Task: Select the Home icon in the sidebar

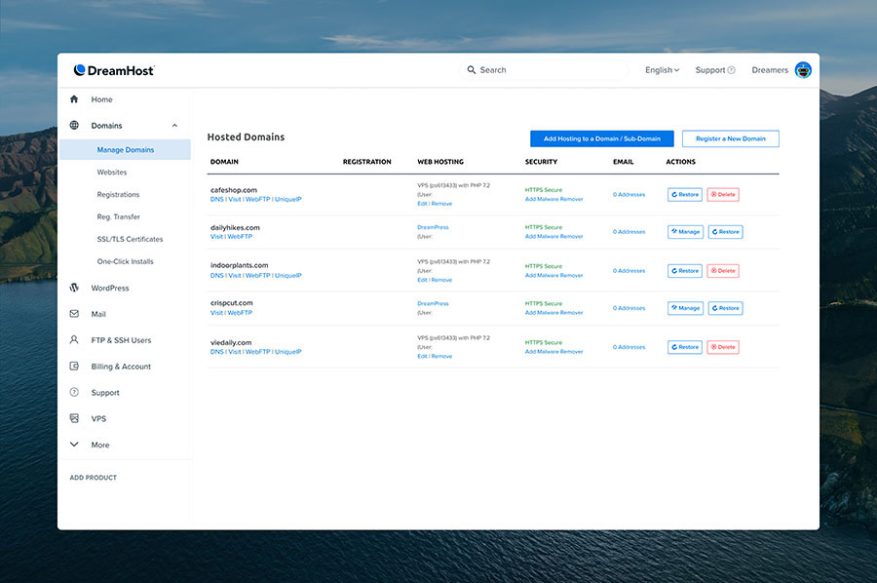Action: (72, 99)
